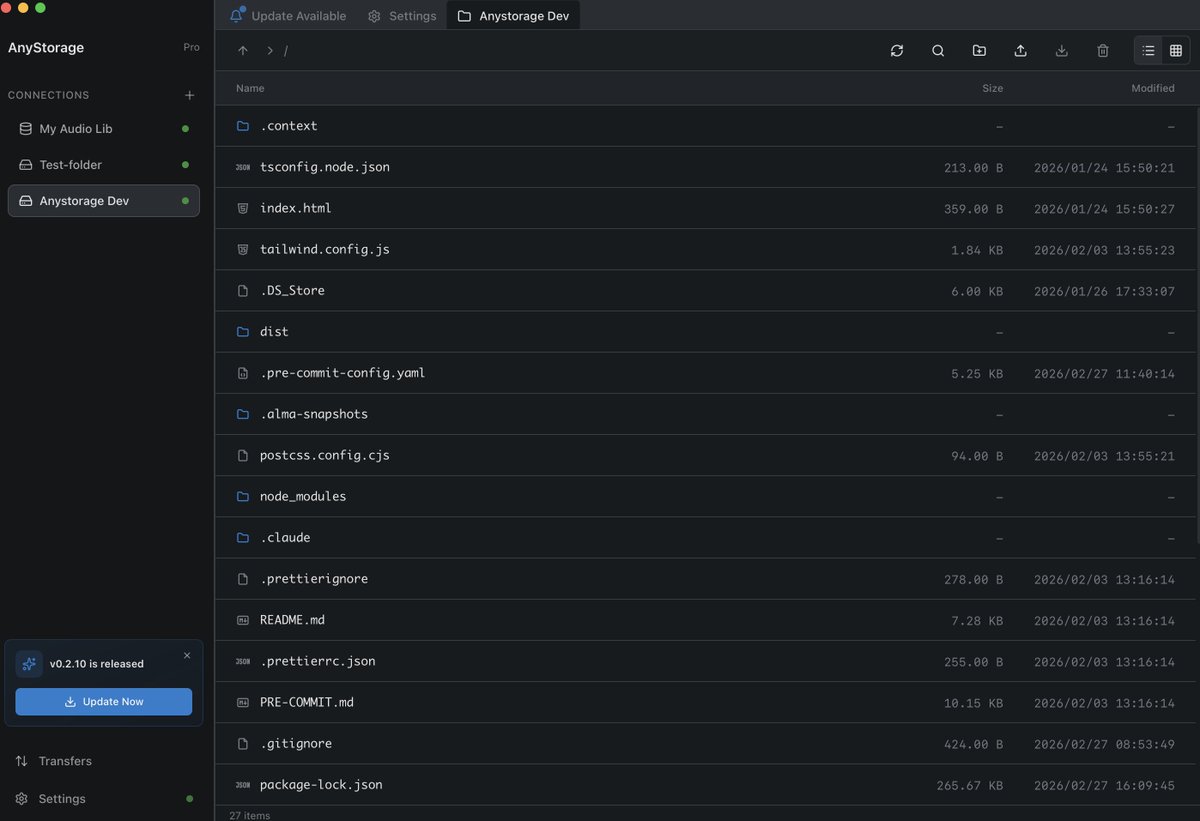
Task: Sort by the Name column header
Action: point(250,88)
